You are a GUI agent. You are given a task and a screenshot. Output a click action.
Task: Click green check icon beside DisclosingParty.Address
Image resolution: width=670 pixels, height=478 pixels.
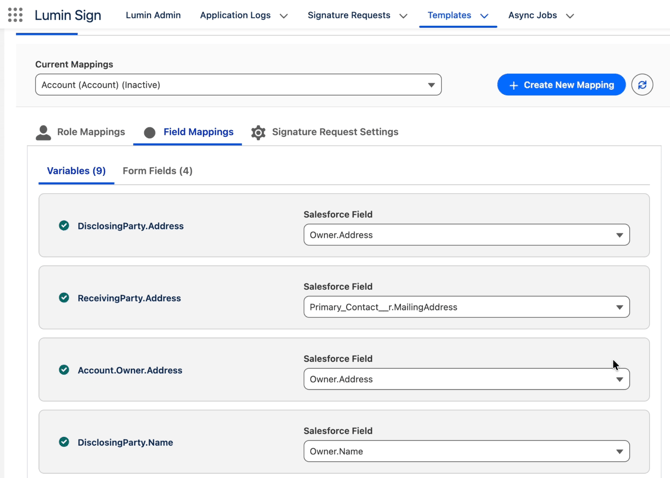click(x=64, y=226)
